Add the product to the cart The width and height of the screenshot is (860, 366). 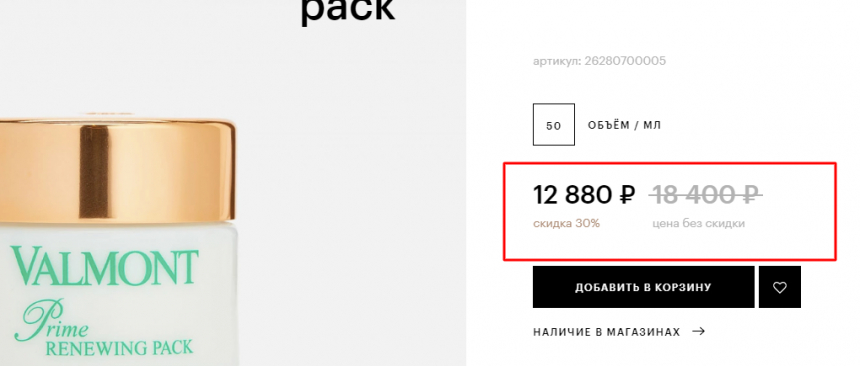(x=643, y=287)
